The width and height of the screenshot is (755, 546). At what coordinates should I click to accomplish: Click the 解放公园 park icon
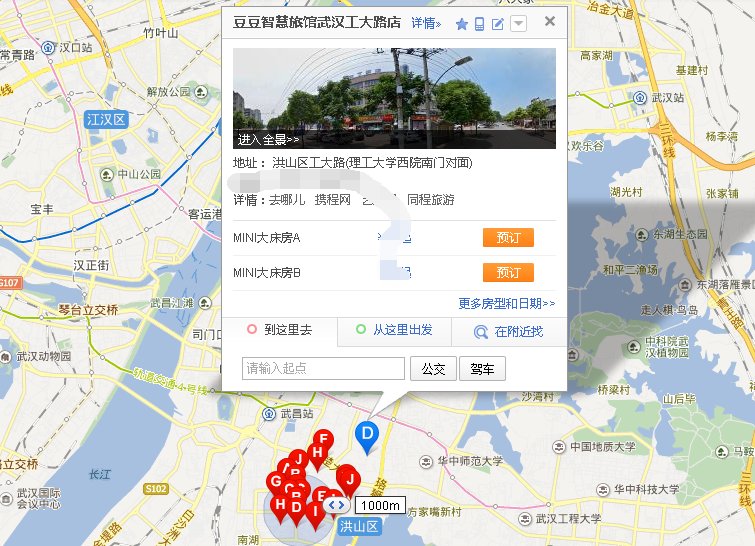coord(201,91)
